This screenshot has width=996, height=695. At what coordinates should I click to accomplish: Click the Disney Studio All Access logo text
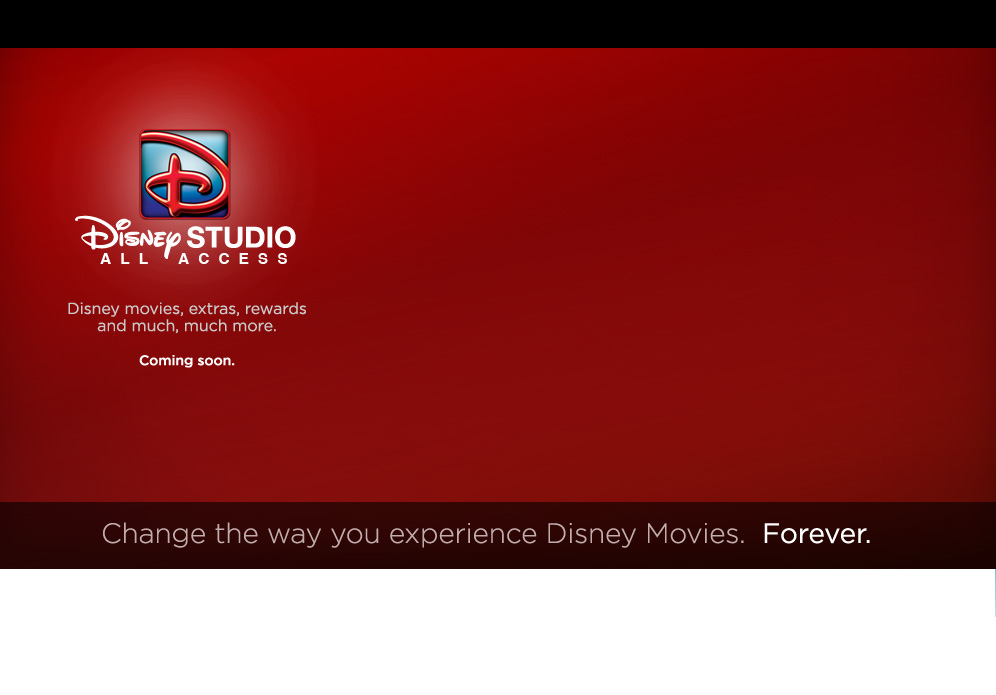[x=185, y=241]
